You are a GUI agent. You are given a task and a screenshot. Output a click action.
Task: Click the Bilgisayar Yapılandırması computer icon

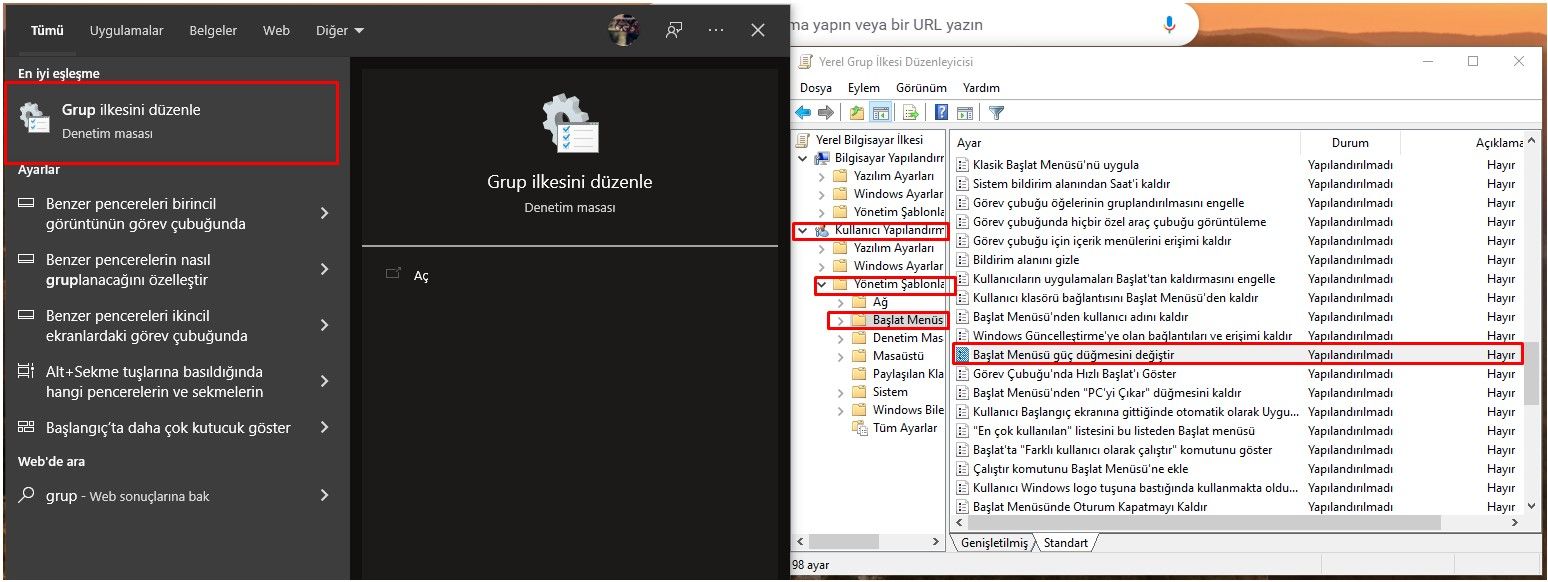click(823, 158)
